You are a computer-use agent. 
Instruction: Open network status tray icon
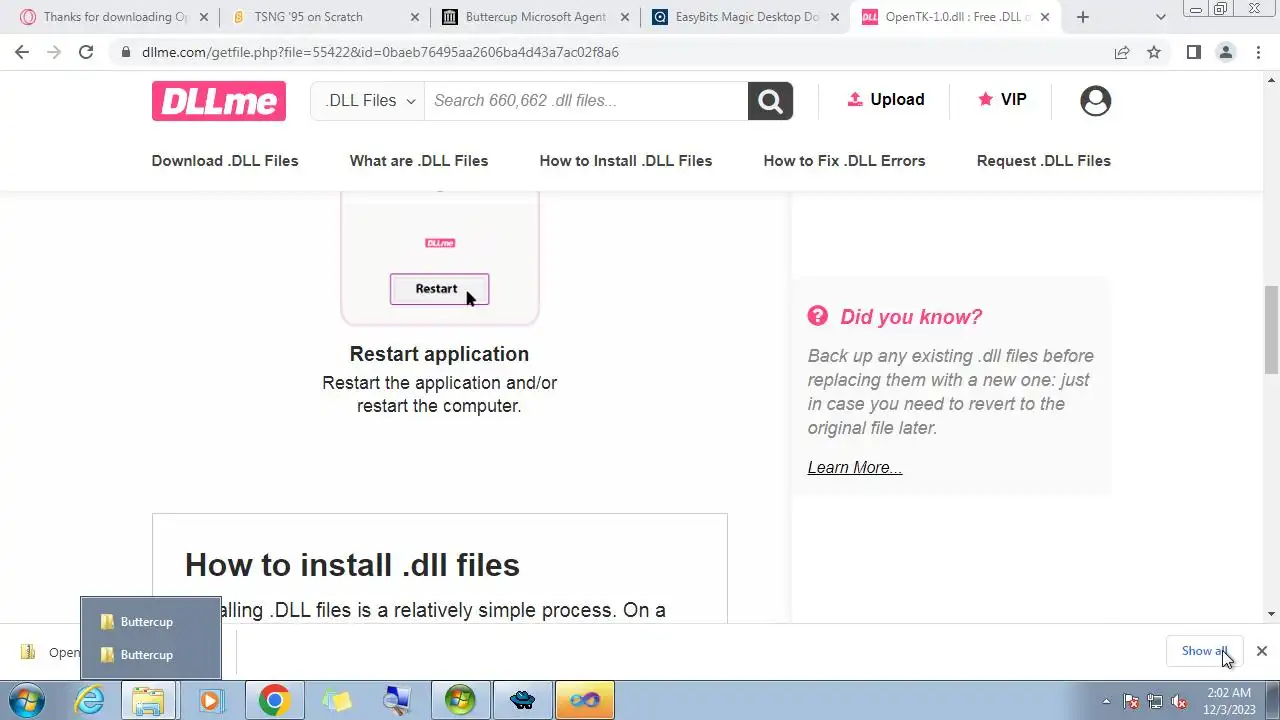pos(1155,701)
